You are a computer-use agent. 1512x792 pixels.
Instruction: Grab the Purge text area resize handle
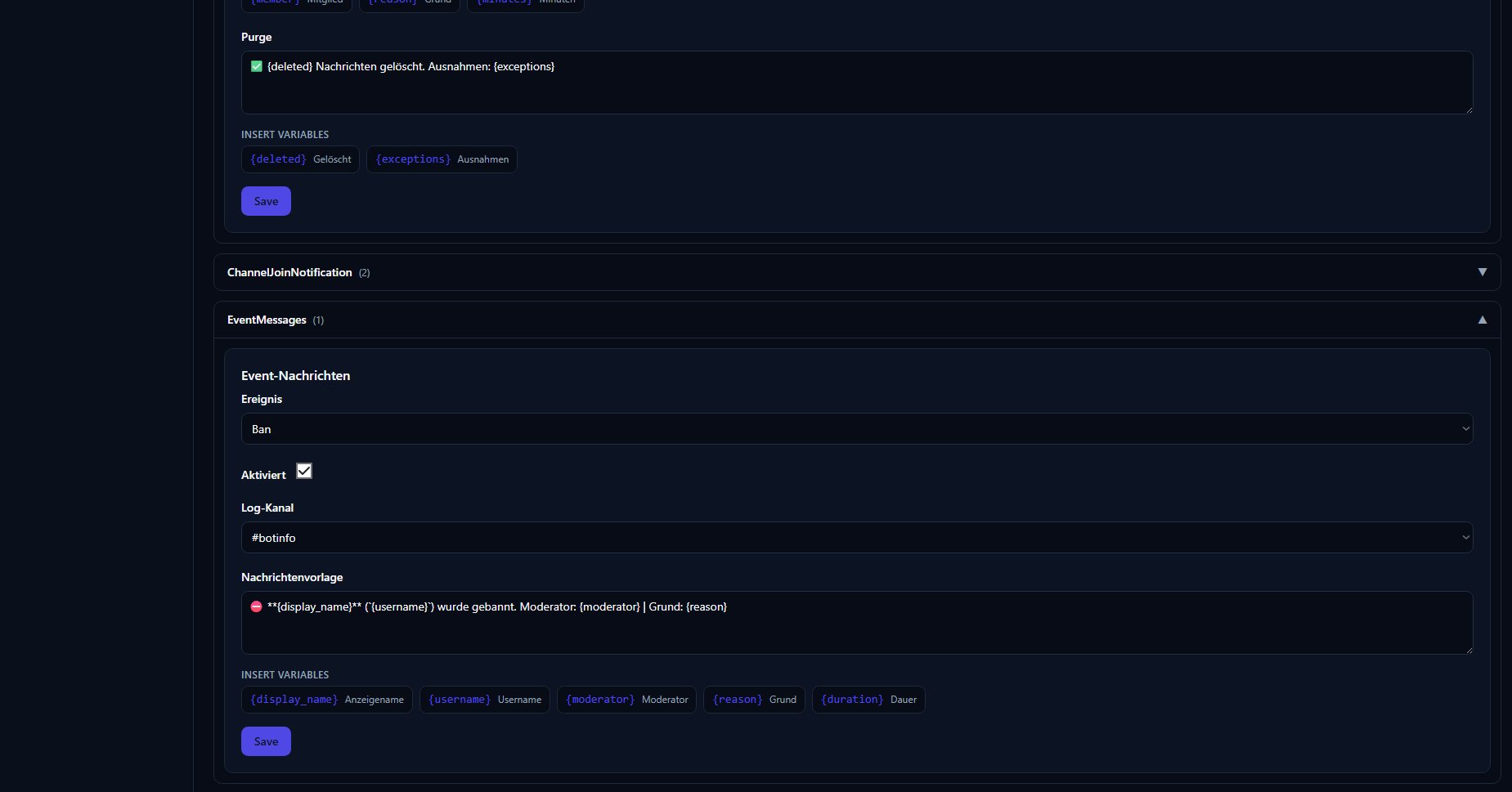1469,110
